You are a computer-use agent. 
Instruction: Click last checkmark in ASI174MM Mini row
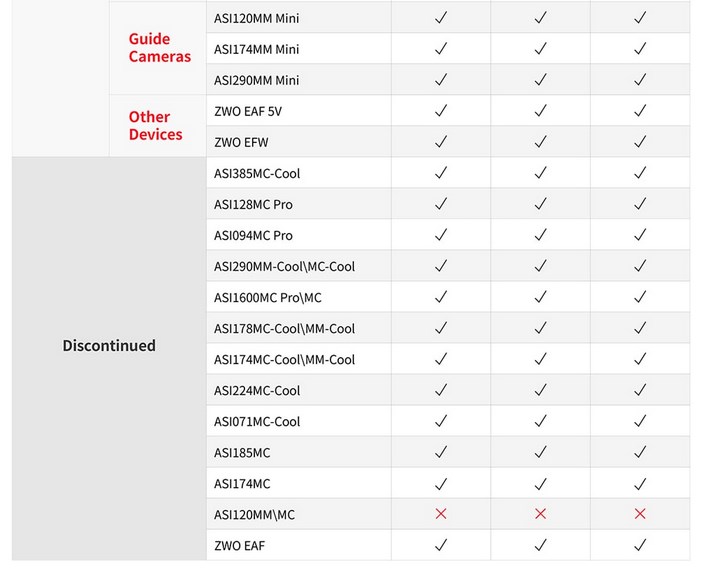(640, 49)
